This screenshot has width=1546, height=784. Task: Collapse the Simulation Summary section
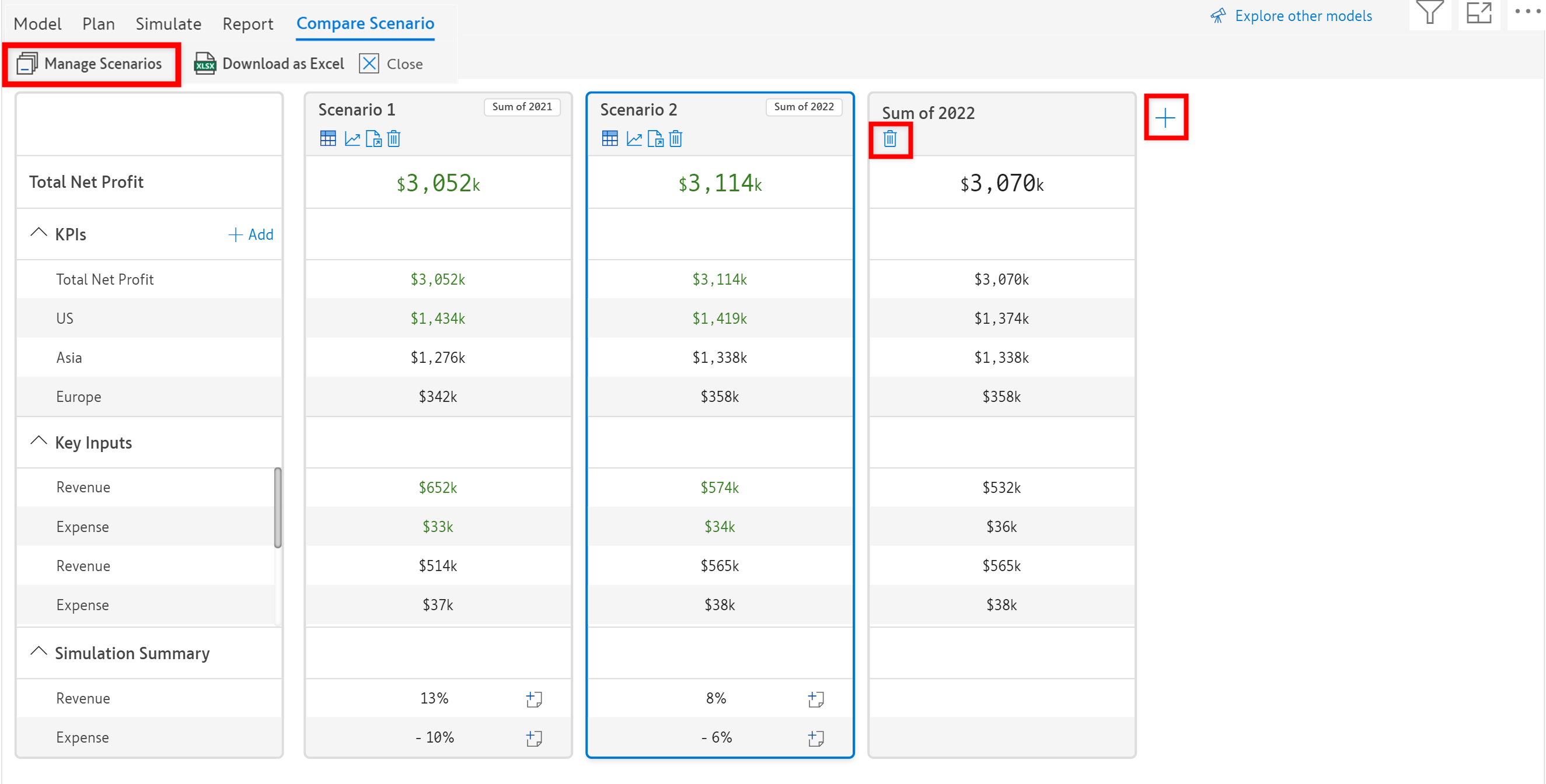[x=39, y=652]
